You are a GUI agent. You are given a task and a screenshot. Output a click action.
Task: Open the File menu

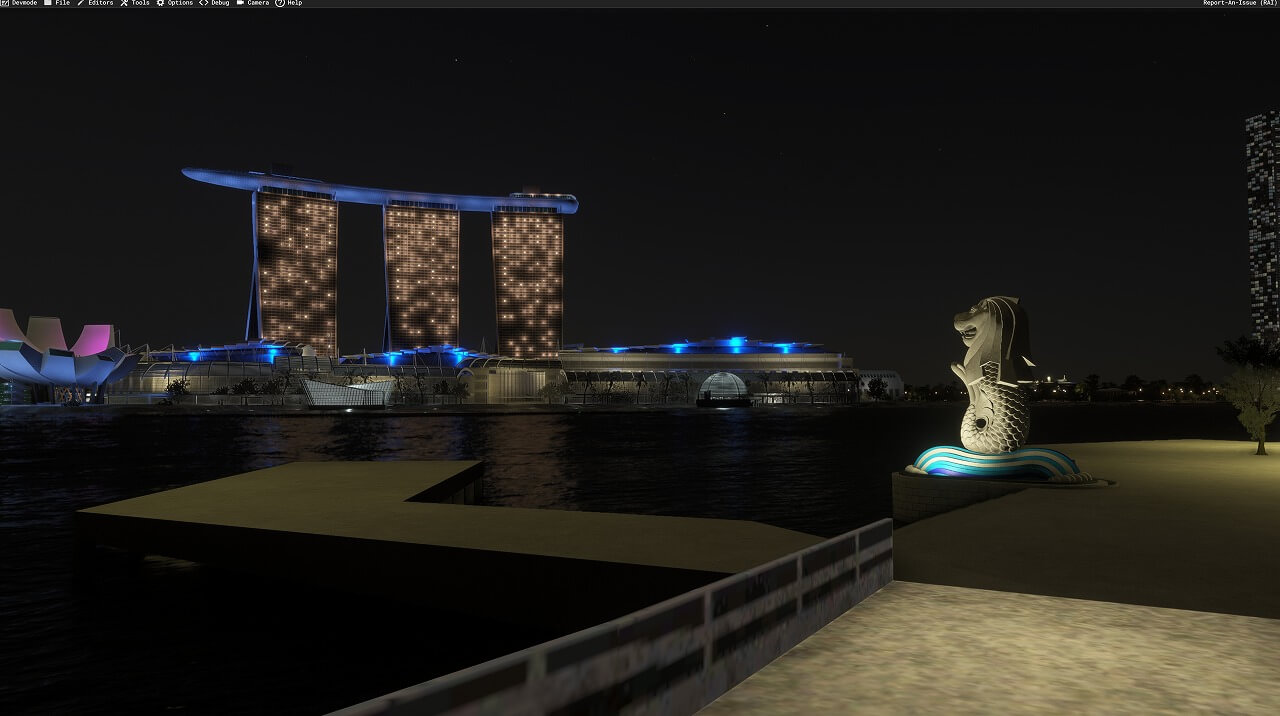[57, 3]
